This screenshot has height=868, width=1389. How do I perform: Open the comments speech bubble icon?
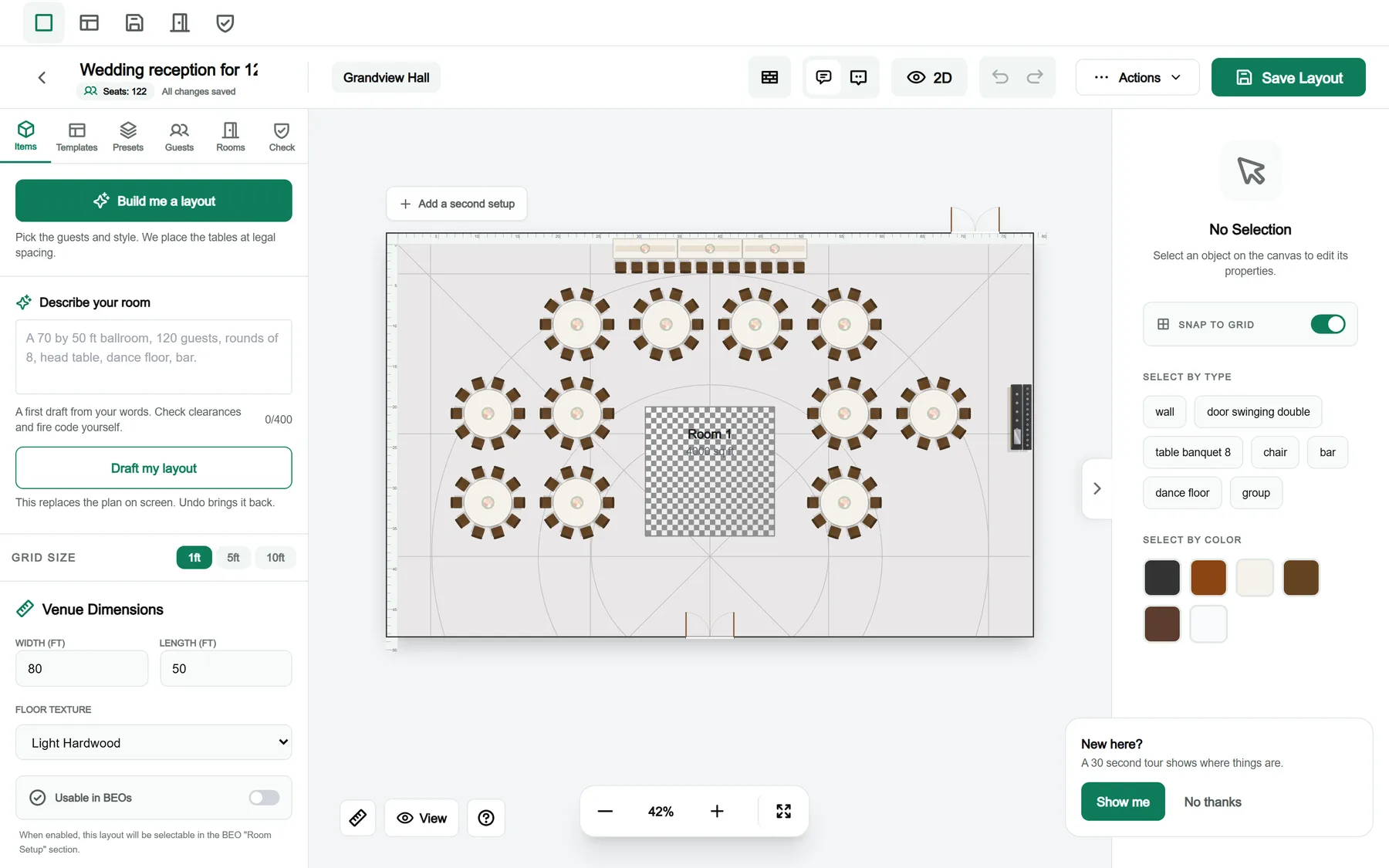coord(823,77)
